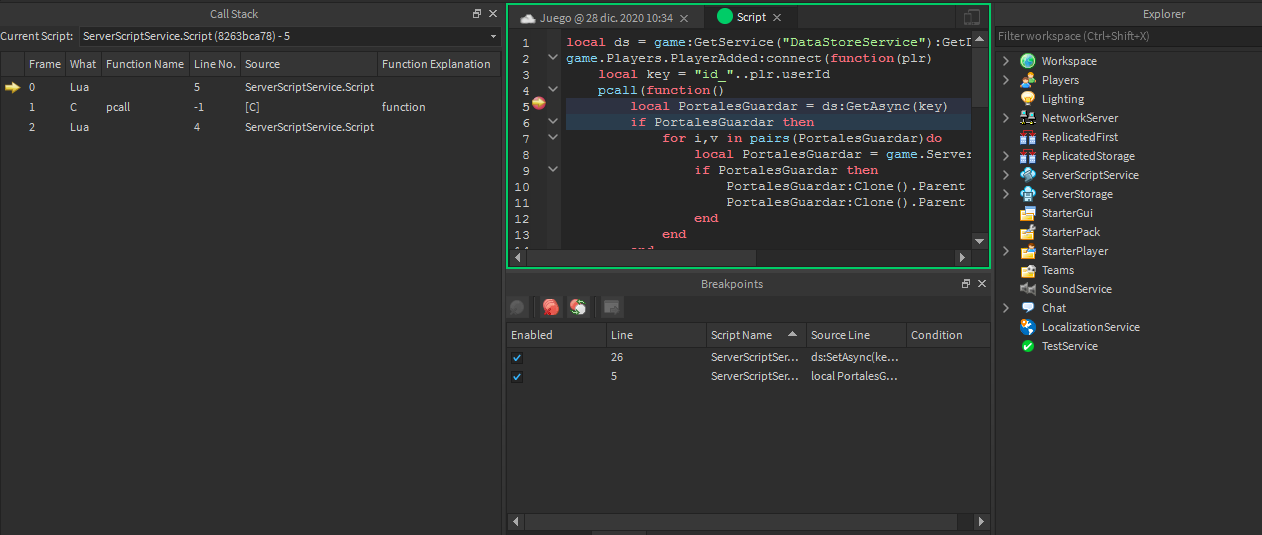Click the SoundService speaker icon
This screenshot has height=535, width=1262.
(x=1027, y=289)
